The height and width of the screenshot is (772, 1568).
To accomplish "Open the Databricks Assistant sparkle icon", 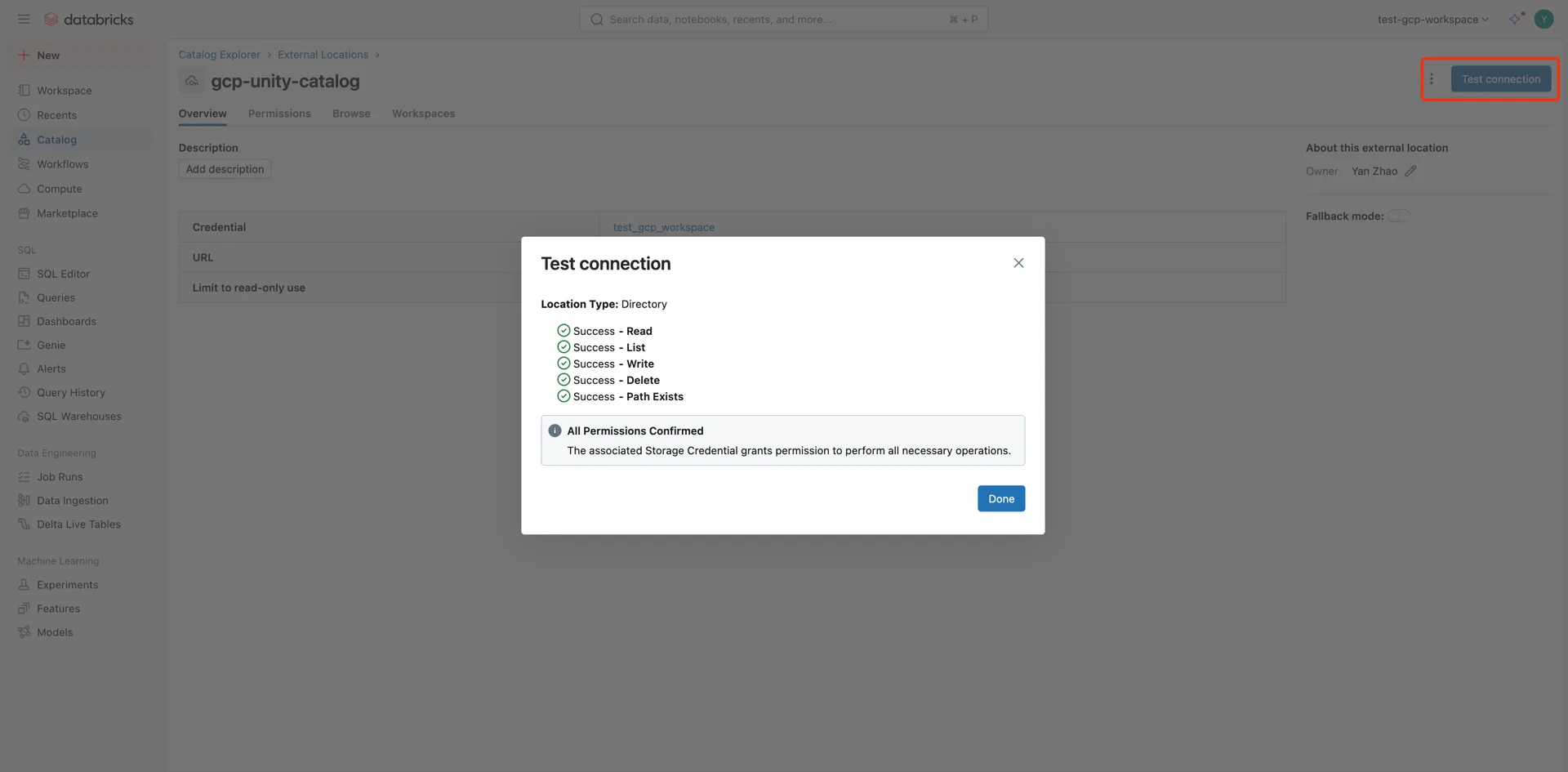I will tap(1517, 19).
